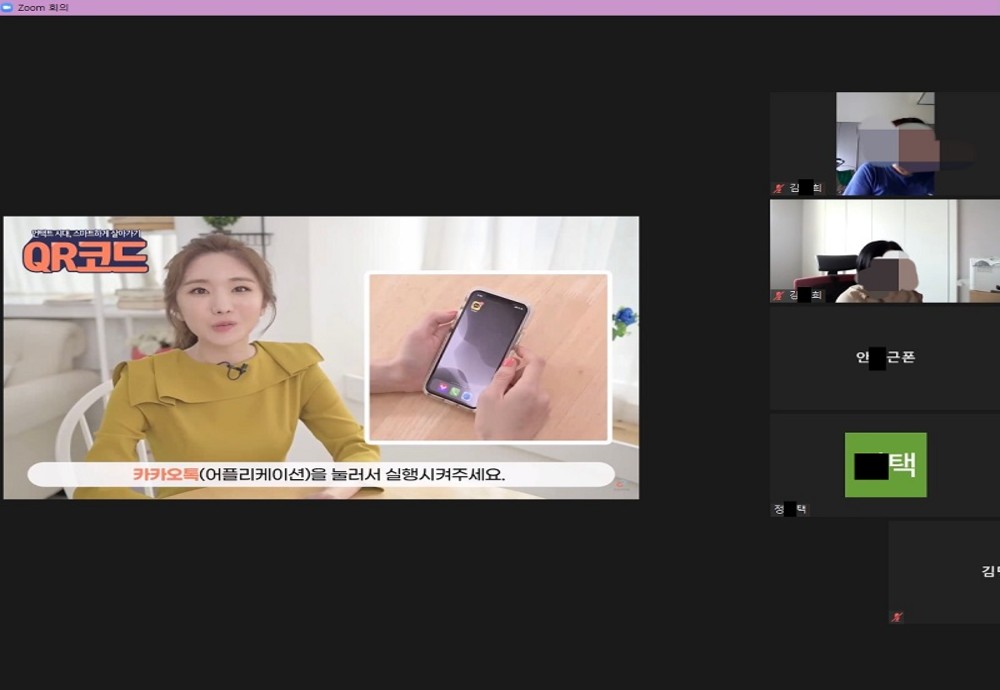This screenshot has width=1000, height=690.
Task: Click the orange QR코드 logo in shared video
Action: [x=85, y=257]
